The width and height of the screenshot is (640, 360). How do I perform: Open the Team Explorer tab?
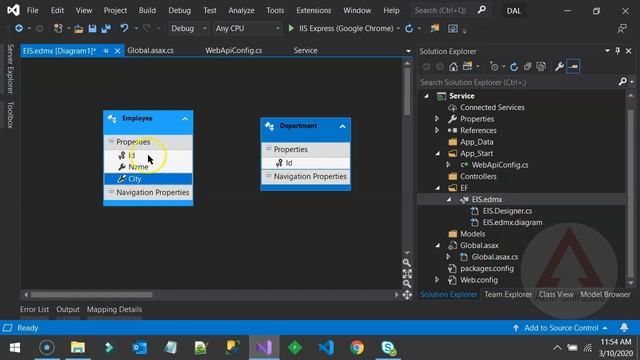[508, 294]
